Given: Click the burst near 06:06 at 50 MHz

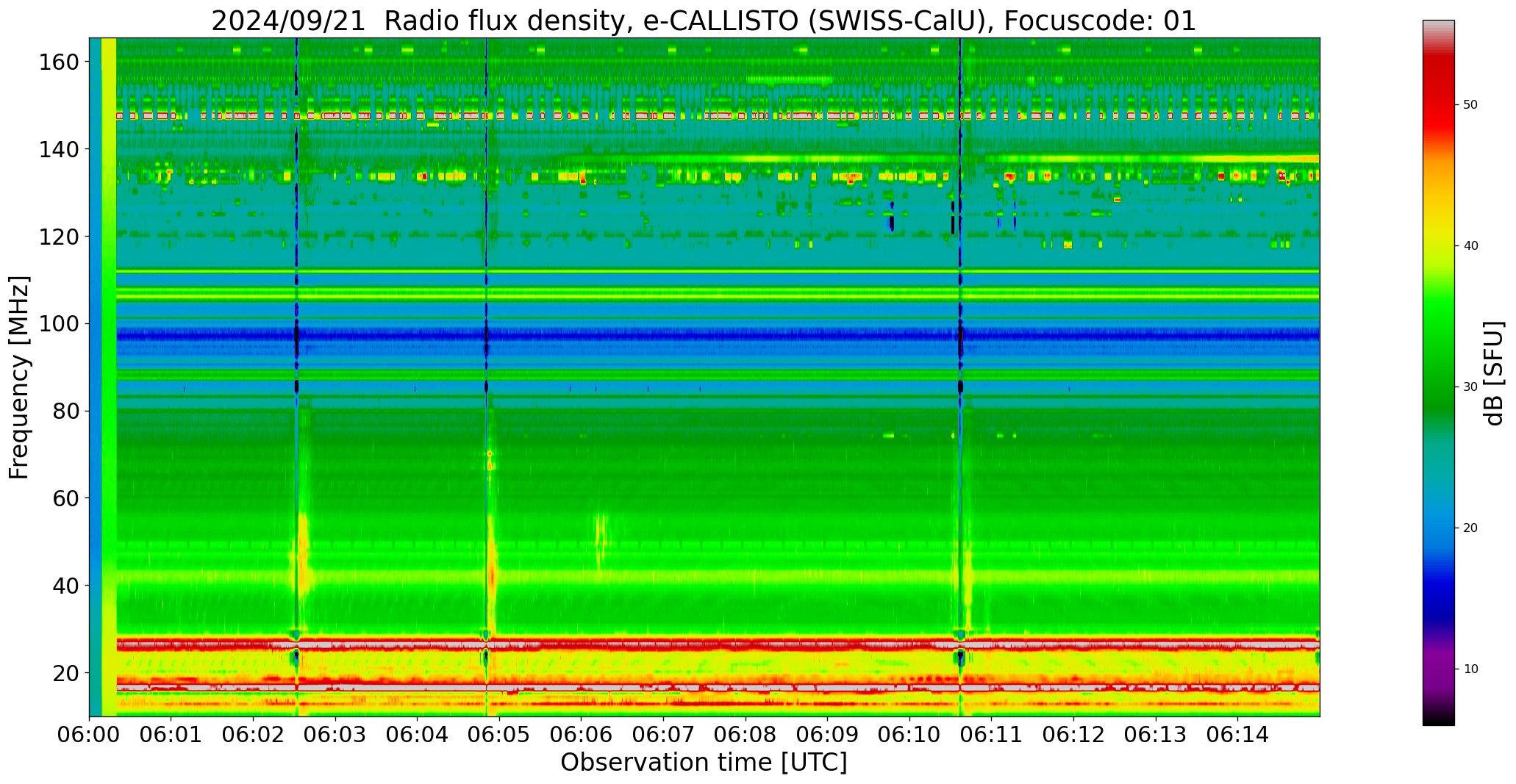Looking at the screenshot, I should coord(601,542).
